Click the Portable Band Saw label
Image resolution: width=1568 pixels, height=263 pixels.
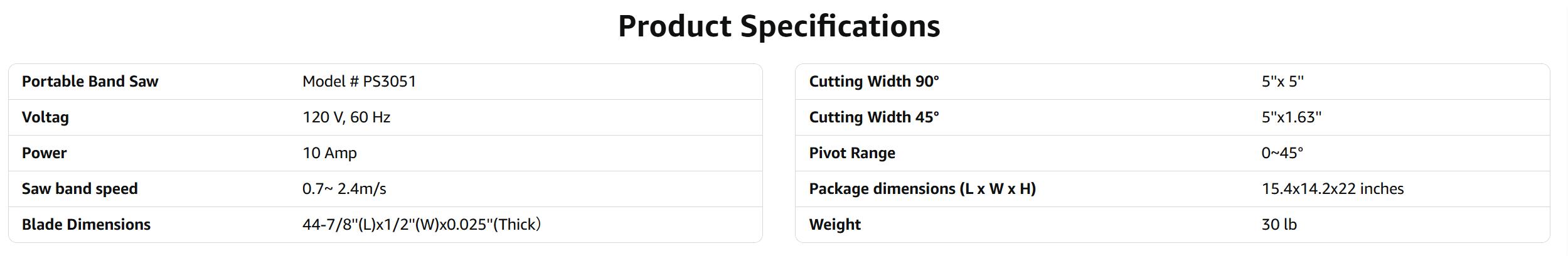(90, 82)
